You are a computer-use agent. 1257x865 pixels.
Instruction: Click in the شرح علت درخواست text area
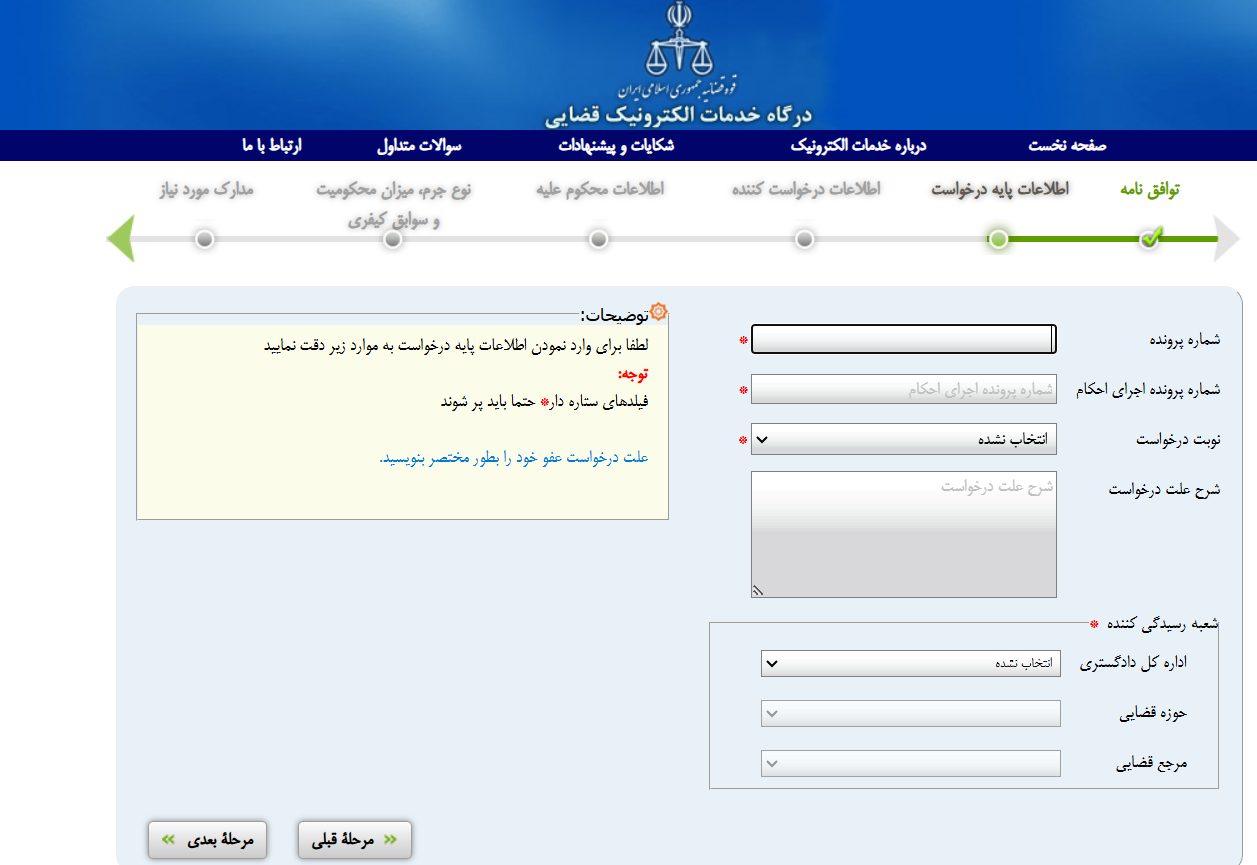click(x=903, y=535)
